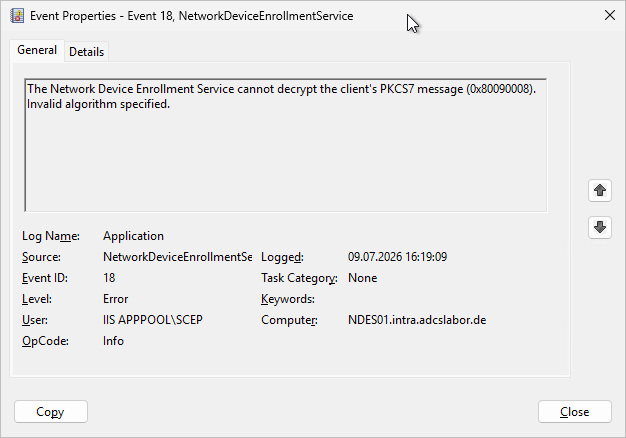Image resolution: width=626 pixels, height=438 pixels.
Task: Close the dialog with the X icon
Action: (x=610, y=16)
